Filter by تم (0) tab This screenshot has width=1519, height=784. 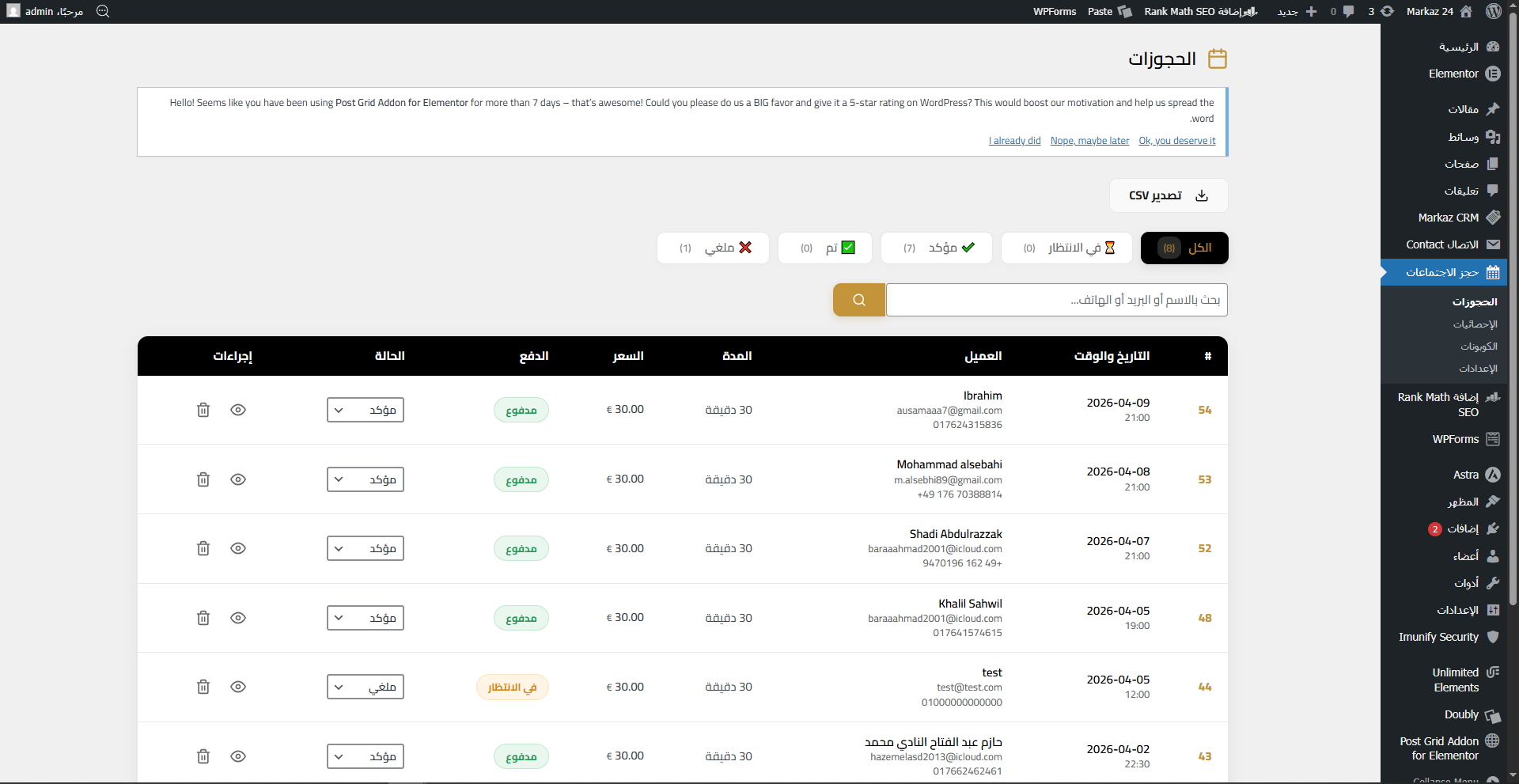[825, 248]
